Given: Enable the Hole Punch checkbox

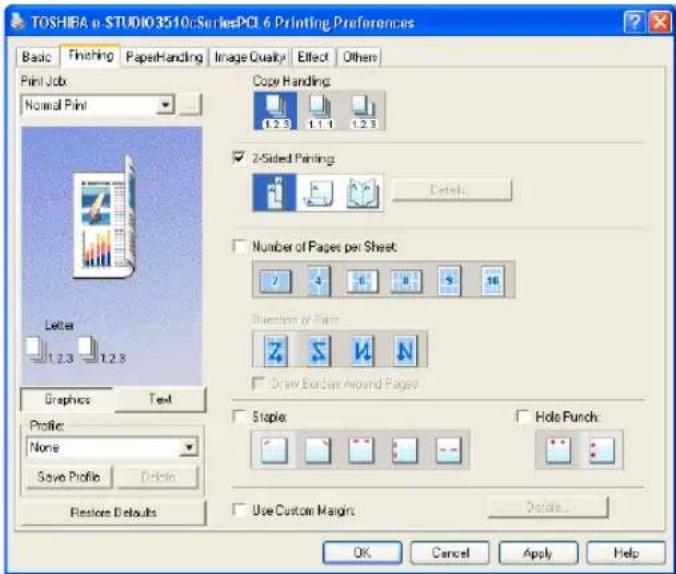Looking at the screenshot, I should point(523,416).
